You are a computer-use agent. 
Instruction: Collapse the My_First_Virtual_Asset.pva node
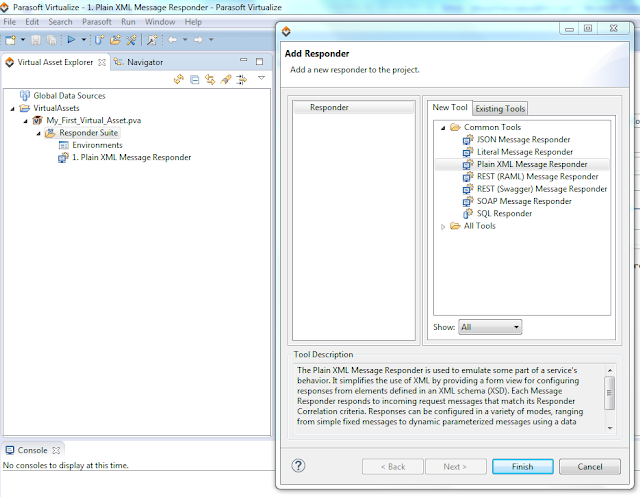click(25, 121)
